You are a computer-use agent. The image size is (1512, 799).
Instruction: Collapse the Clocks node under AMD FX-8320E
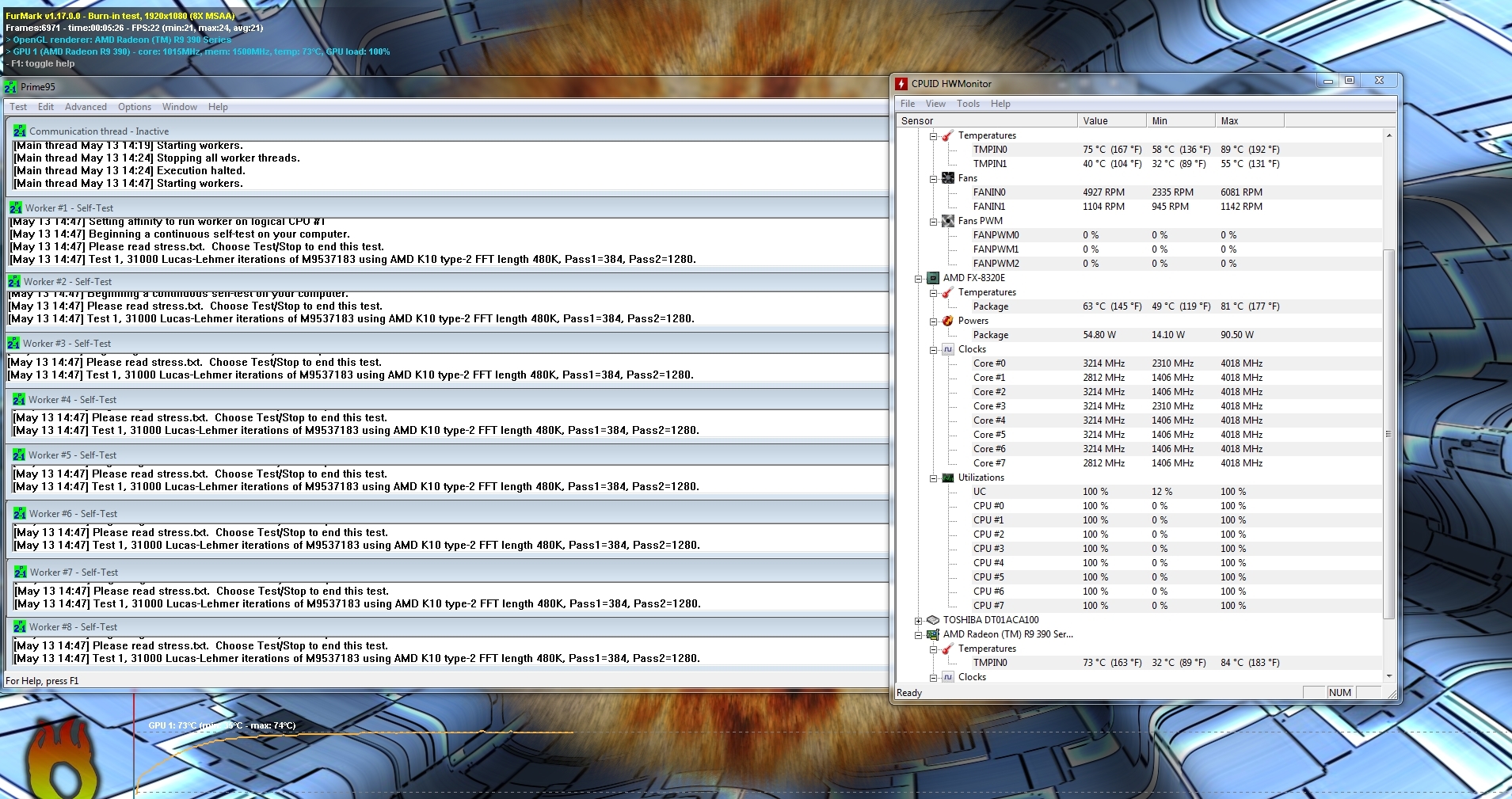click(933, 350)
